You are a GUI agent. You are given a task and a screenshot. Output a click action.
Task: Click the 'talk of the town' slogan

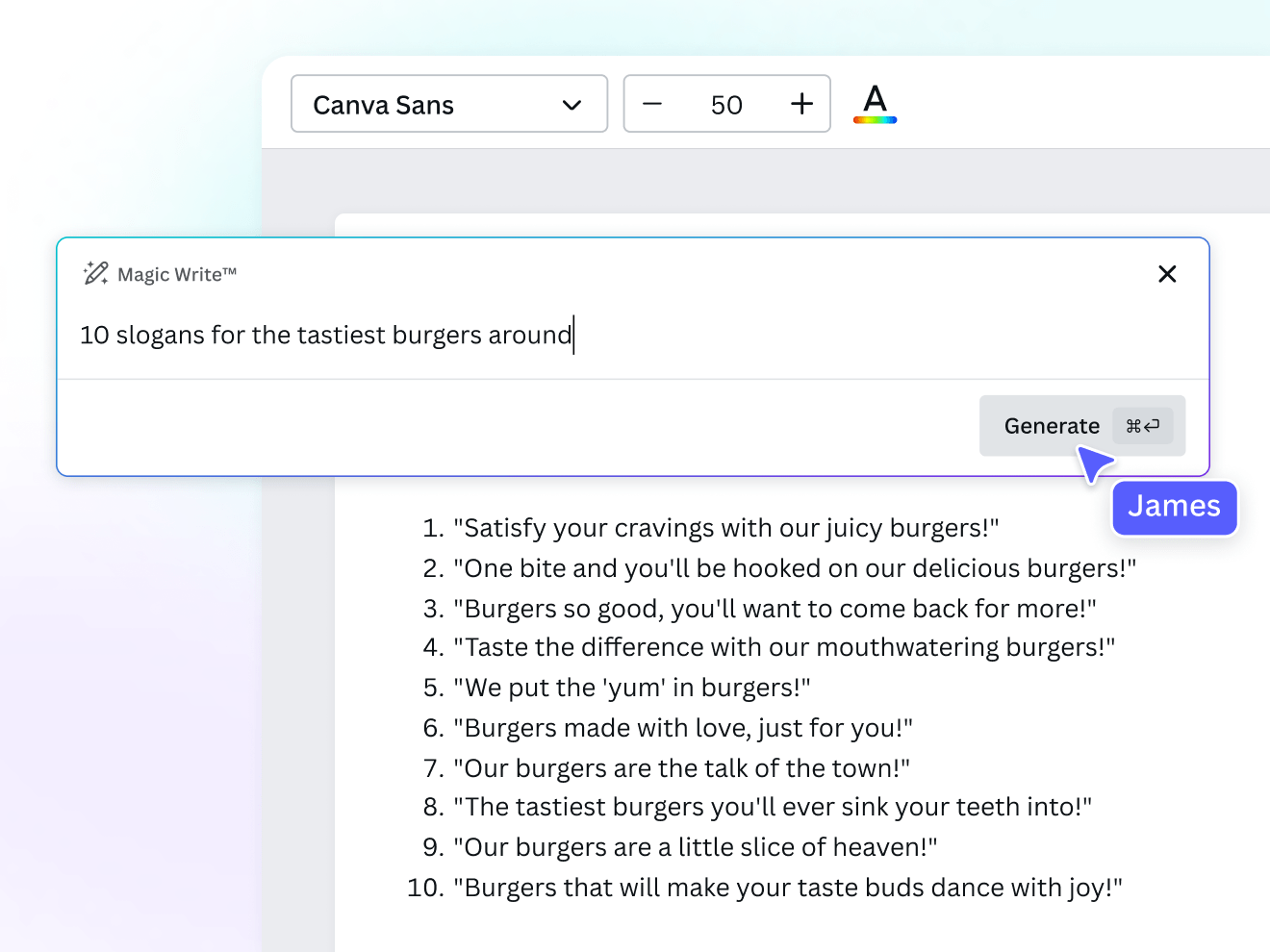[681, 768]
